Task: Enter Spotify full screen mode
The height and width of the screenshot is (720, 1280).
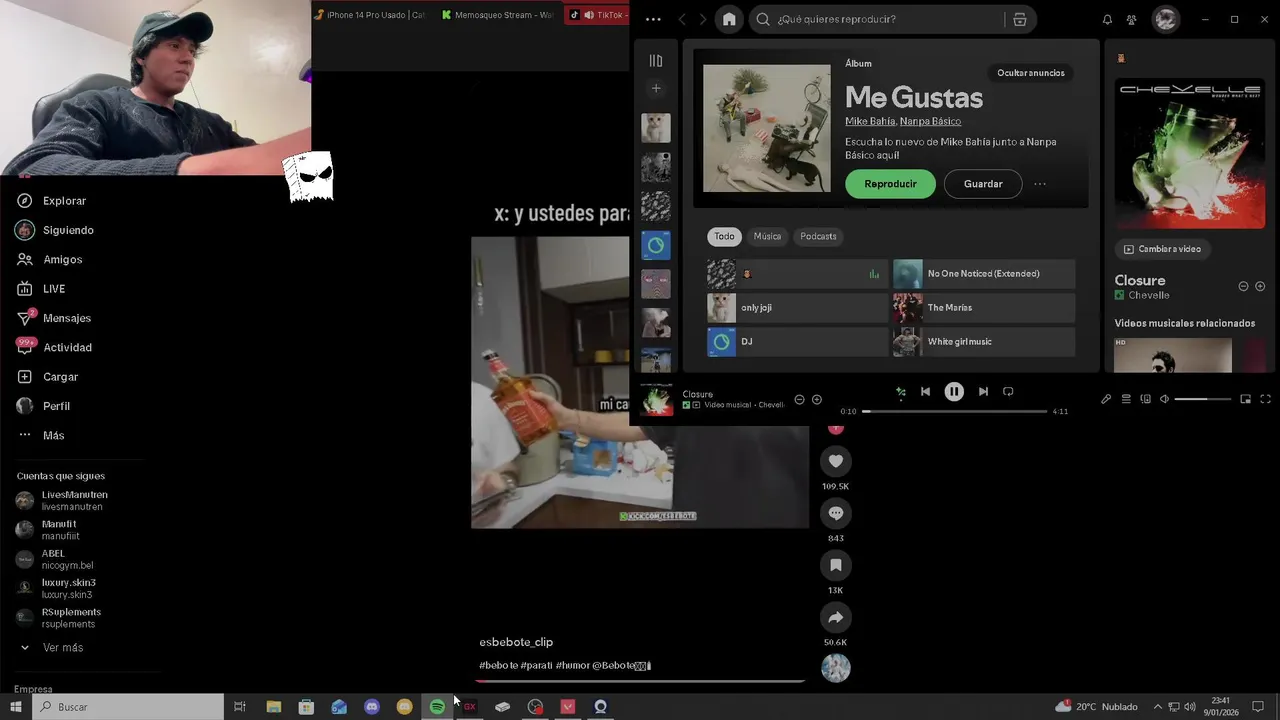Action: point(1265,399)
